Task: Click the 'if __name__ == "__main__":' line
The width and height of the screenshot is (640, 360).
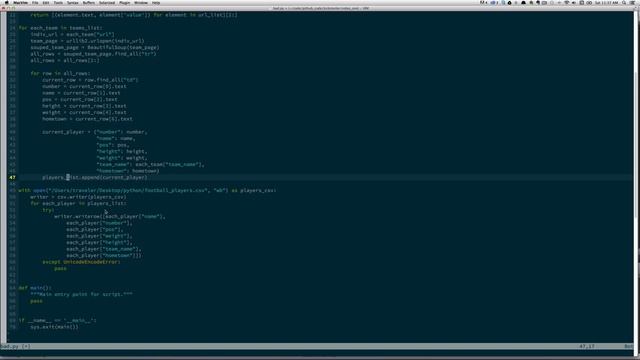Action: coord(58,320)
